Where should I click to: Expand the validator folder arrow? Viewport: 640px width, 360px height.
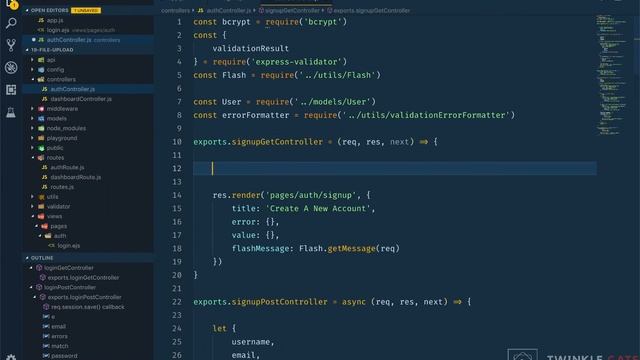coord(33,207)
